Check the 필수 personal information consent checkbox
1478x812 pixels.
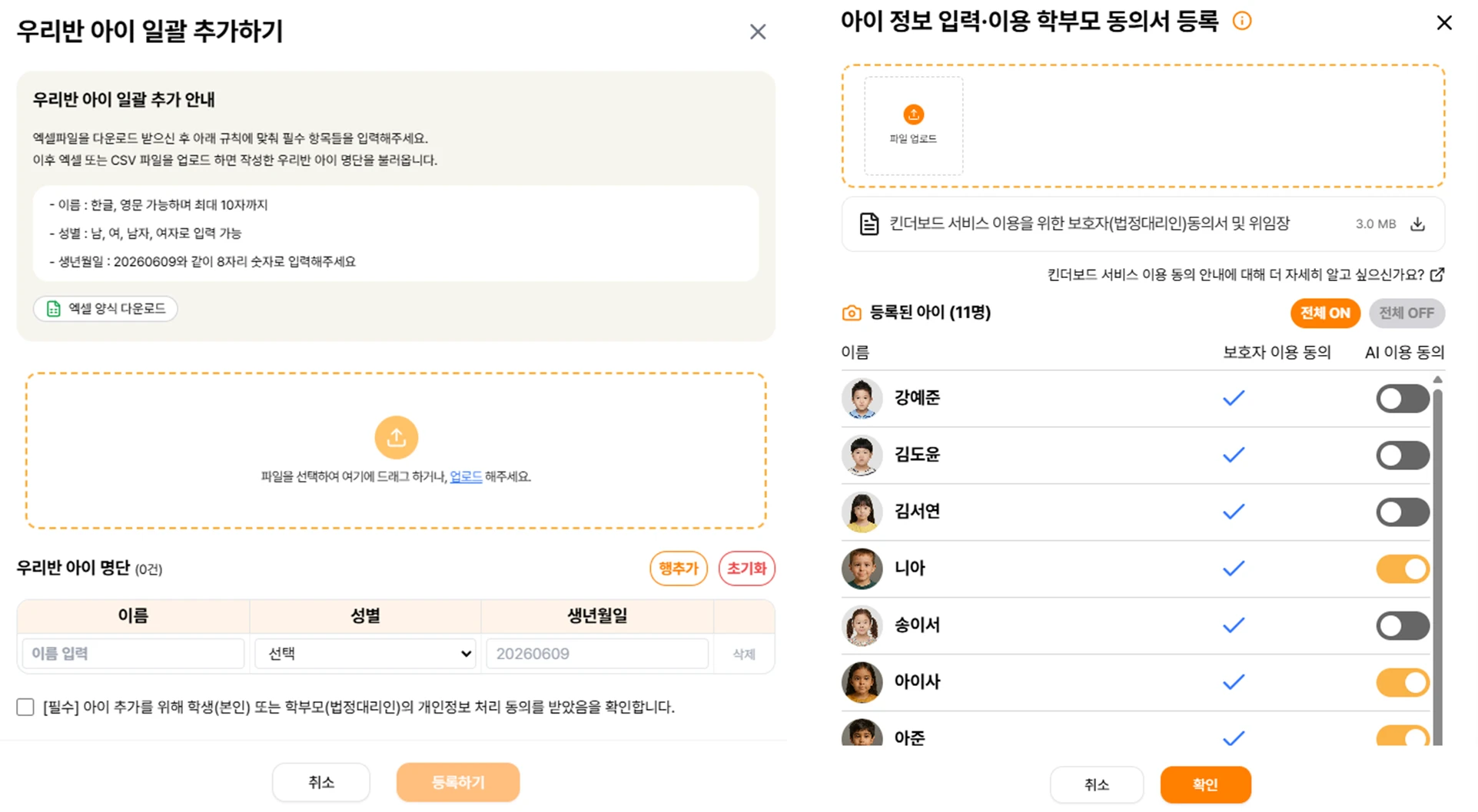25,707
